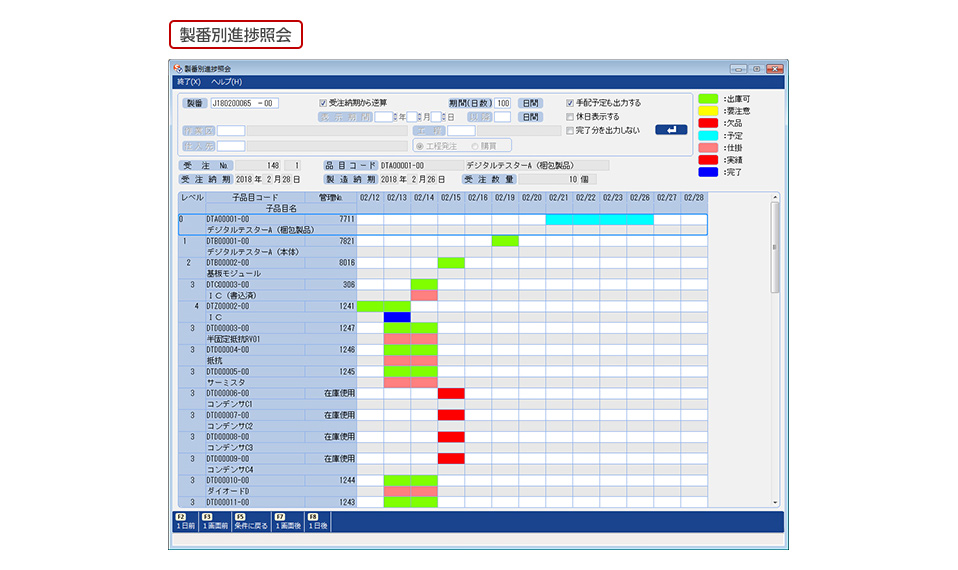Click the green cell on 02/19 for DTB00001-00
958x570 pixels.
click(x=505, y=241)
